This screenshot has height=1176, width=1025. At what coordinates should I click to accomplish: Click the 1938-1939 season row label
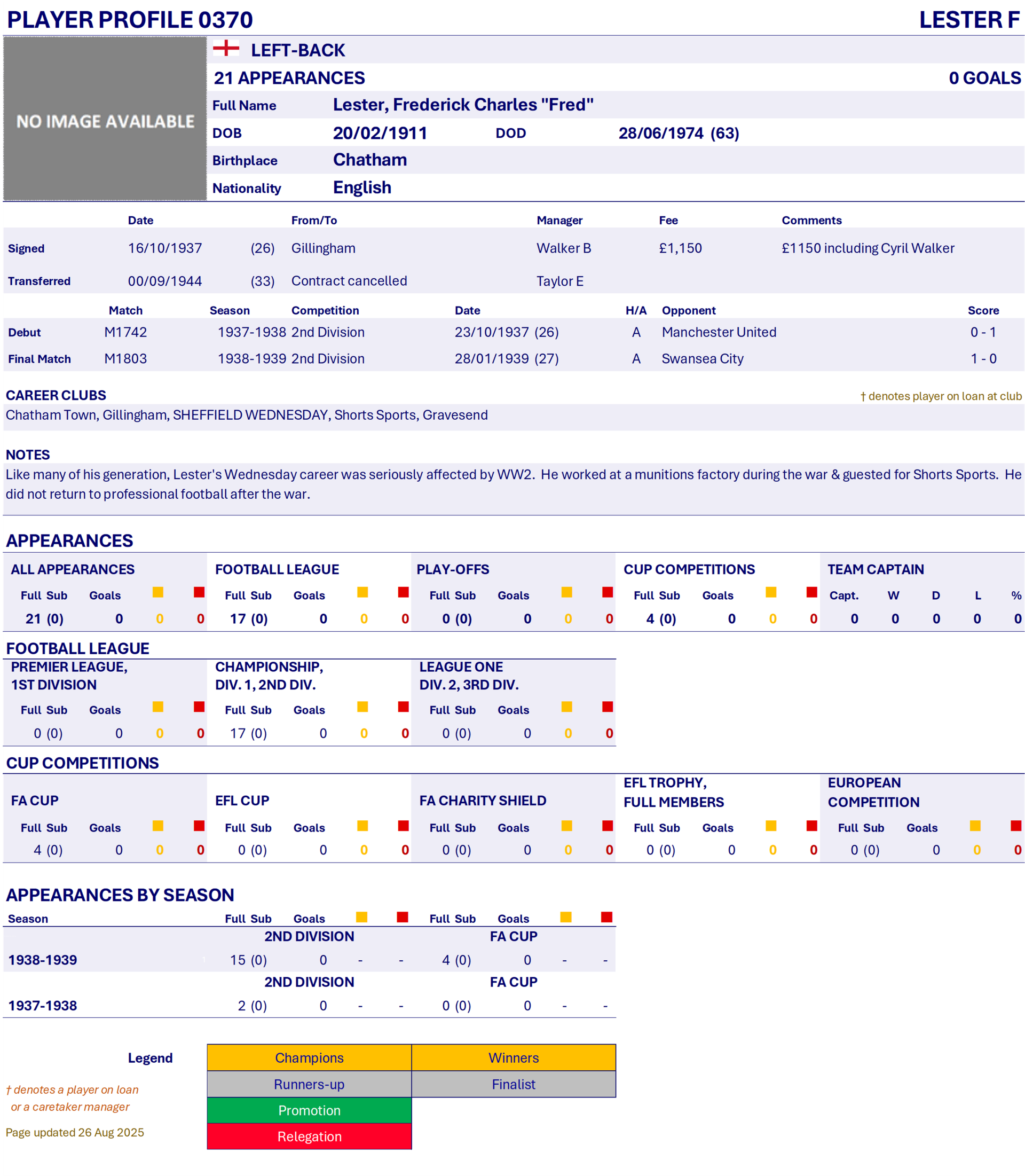42,960
